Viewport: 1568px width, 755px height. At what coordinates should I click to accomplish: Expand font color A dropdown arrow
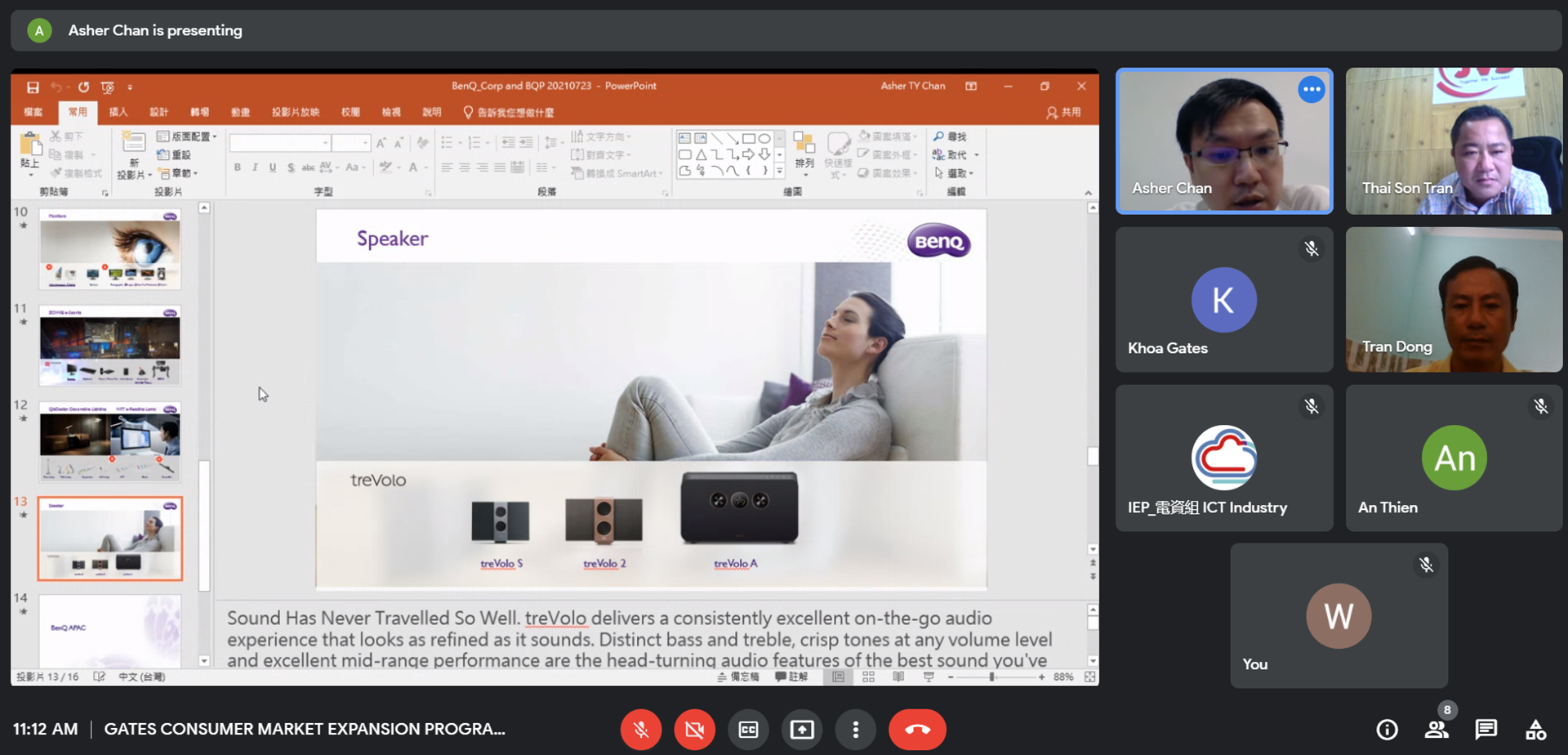(425, 168)
